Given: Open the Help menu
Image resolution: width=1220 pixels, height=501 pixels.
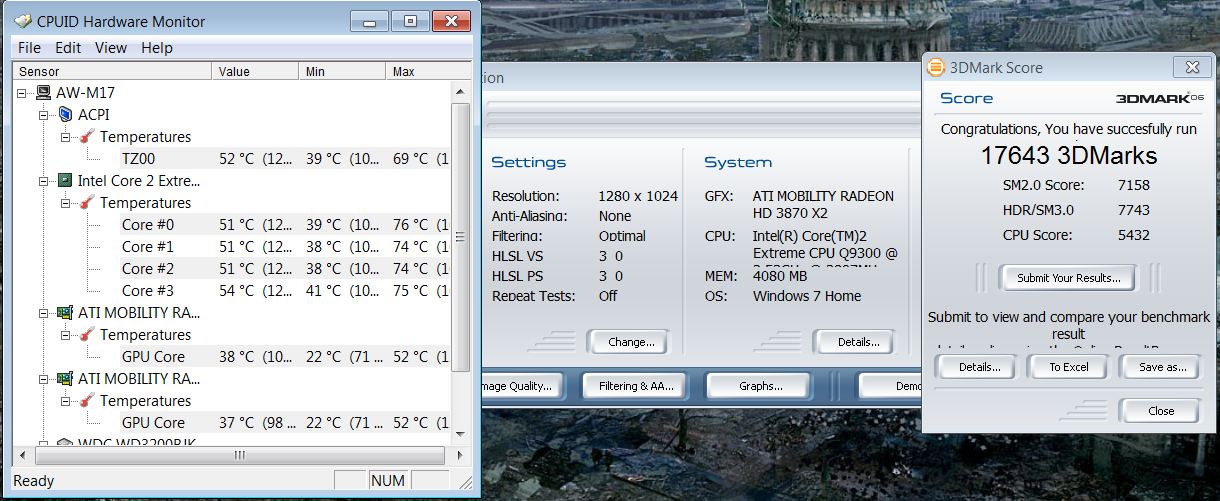Looking at the screenshot, I should tap(157, 48).
